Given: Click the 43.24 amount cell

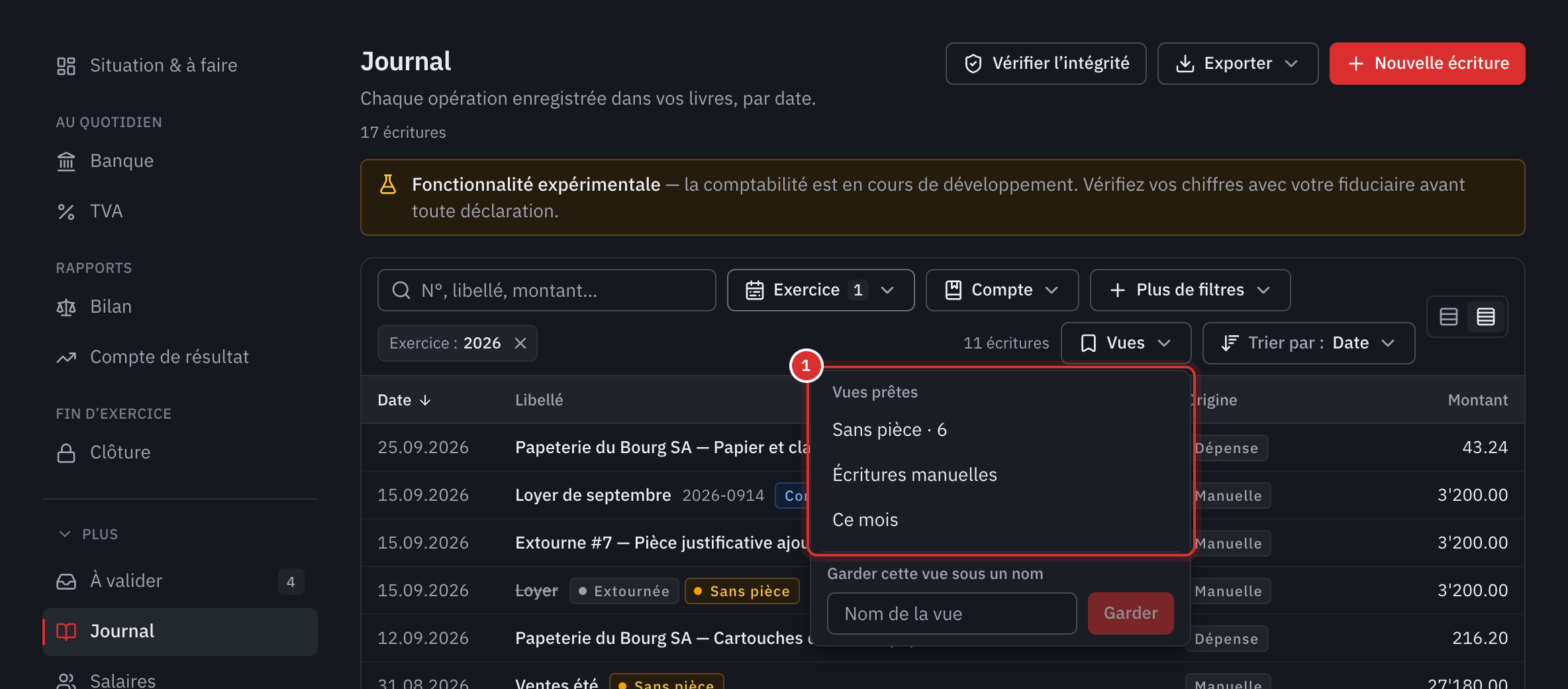Looking at the screenshot, I should point(1485,447).
